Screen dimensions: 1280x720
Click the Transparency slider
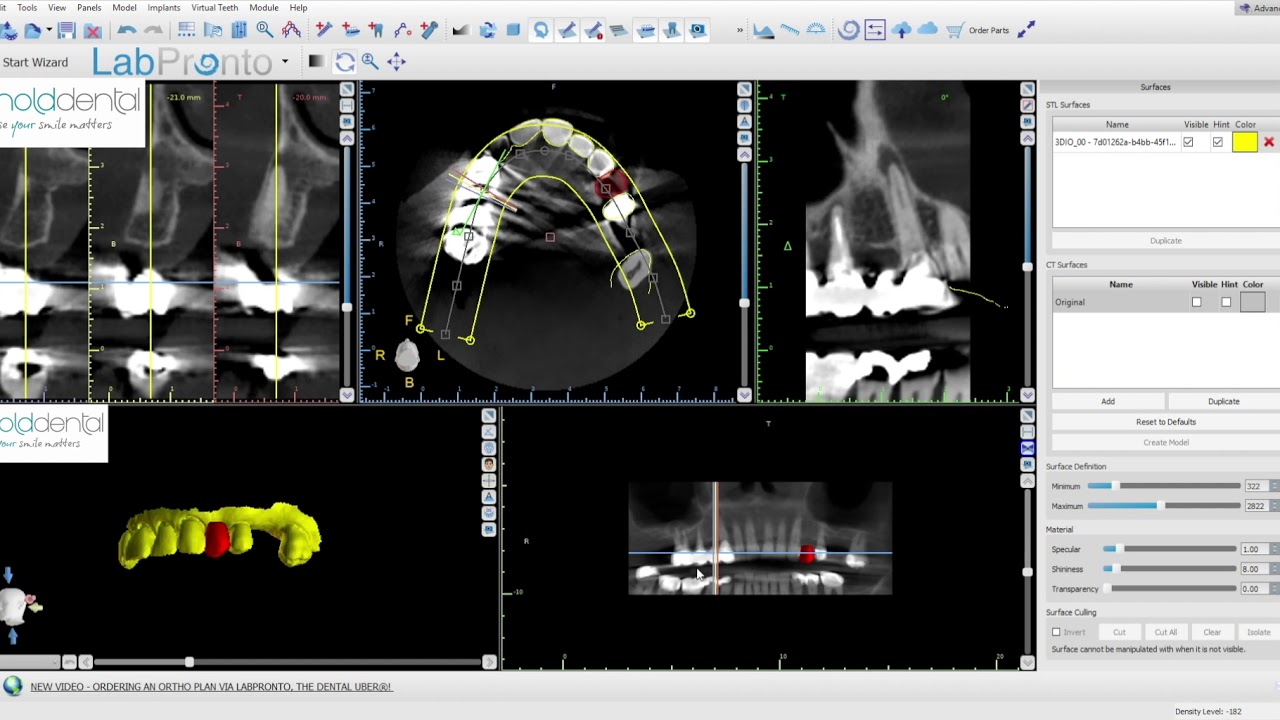1170,589
